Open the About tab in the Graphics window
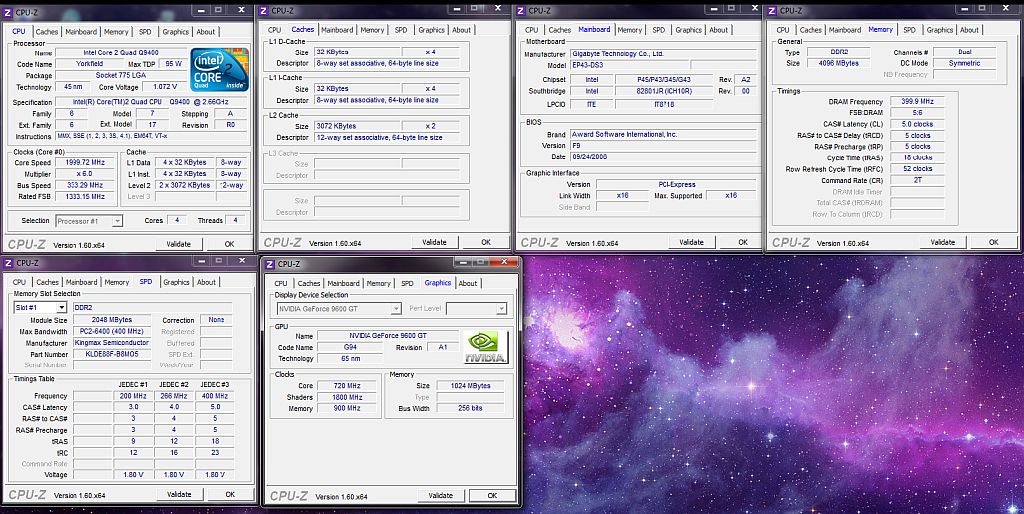The height and width of the screenshot is (514, 1024). [468, 283]
